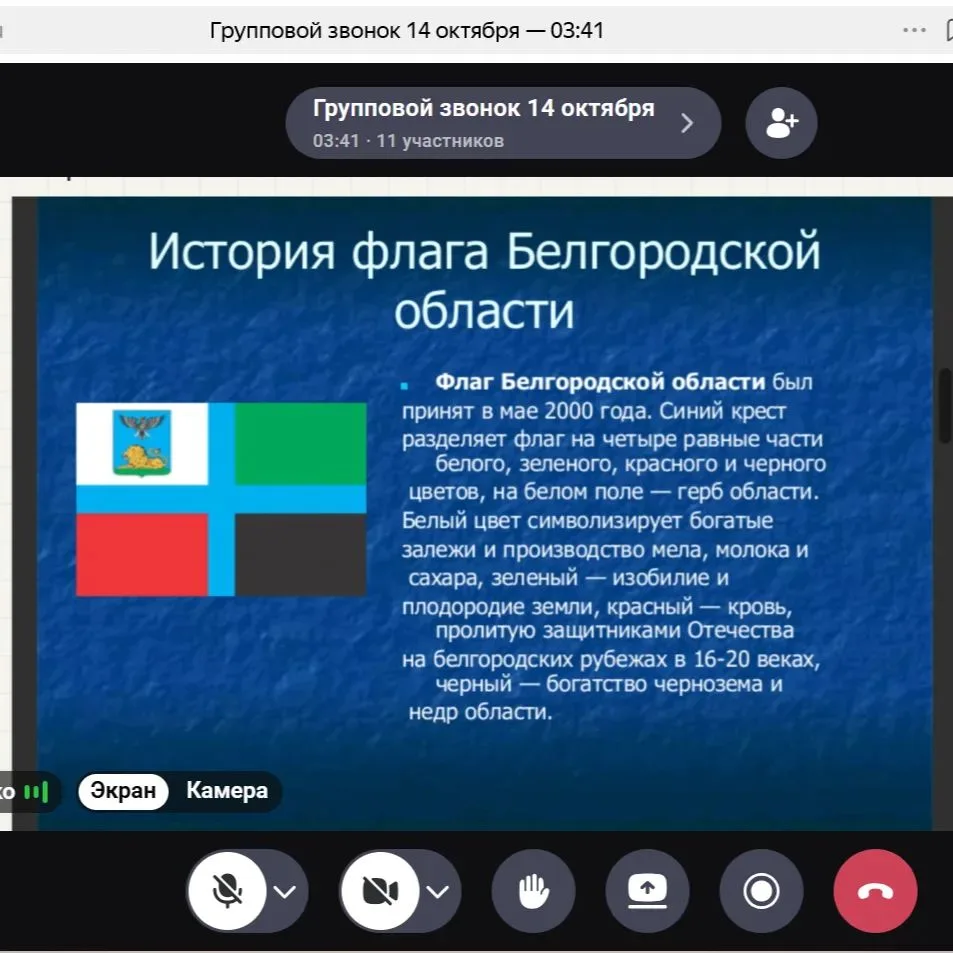Viewport: 953px width, 953px height.
Task: Click the Групповой звонок 14 октября call header
Action: click(503, 123)
